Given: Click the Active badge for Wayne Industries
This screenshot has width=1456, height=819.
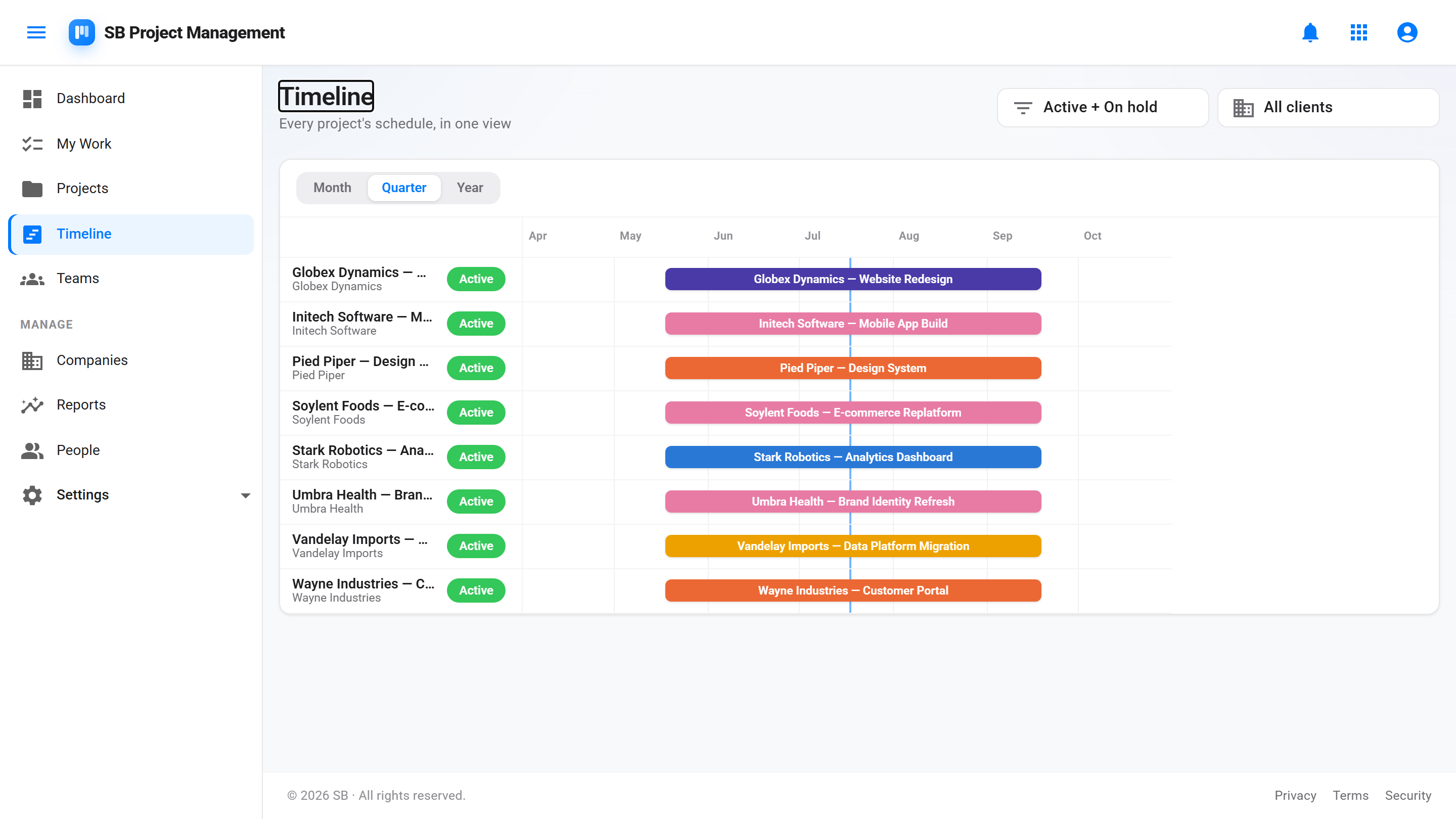Looking at the screenshot, I should [x=476, y=590].
